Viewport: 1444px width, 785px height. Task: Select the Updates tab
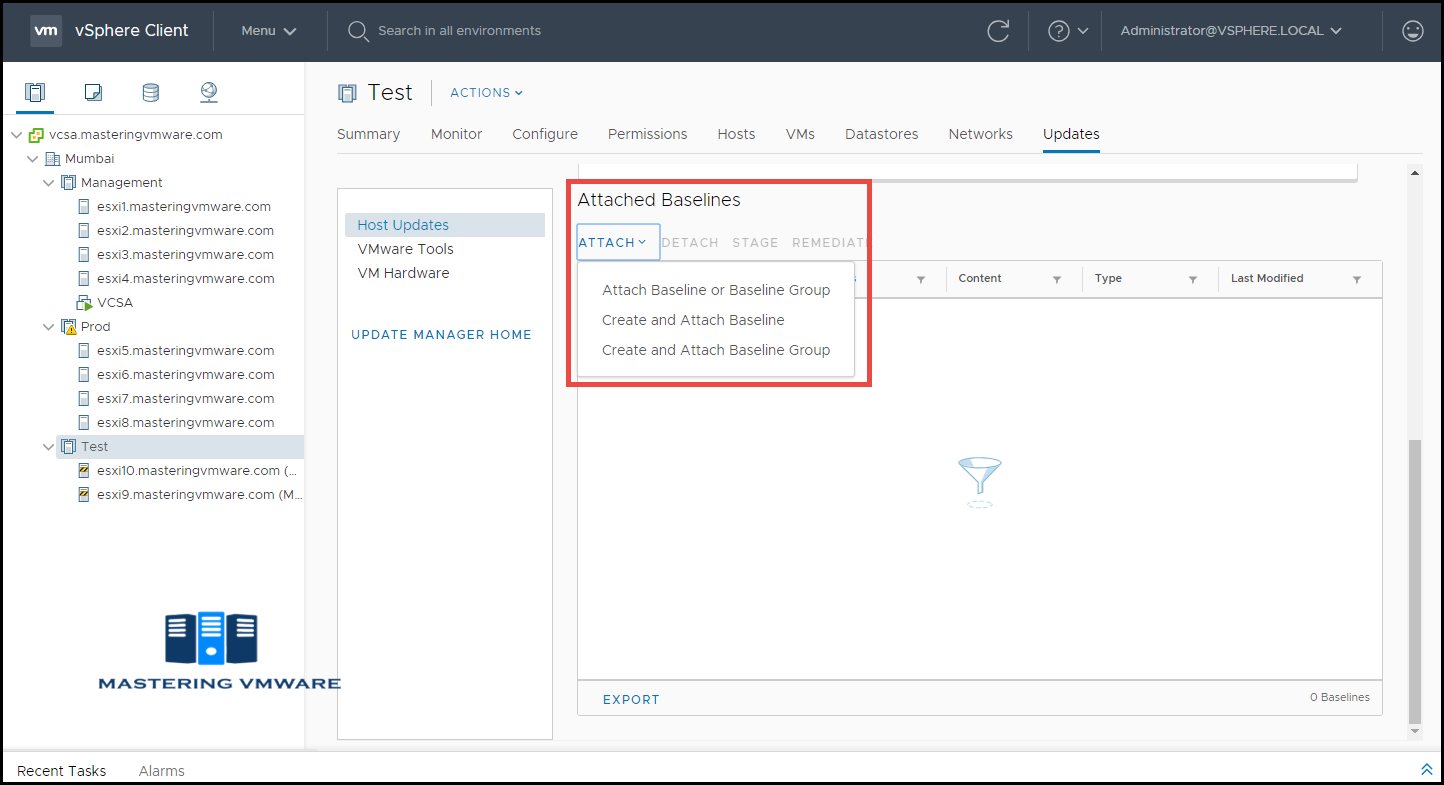(1071, 134)
